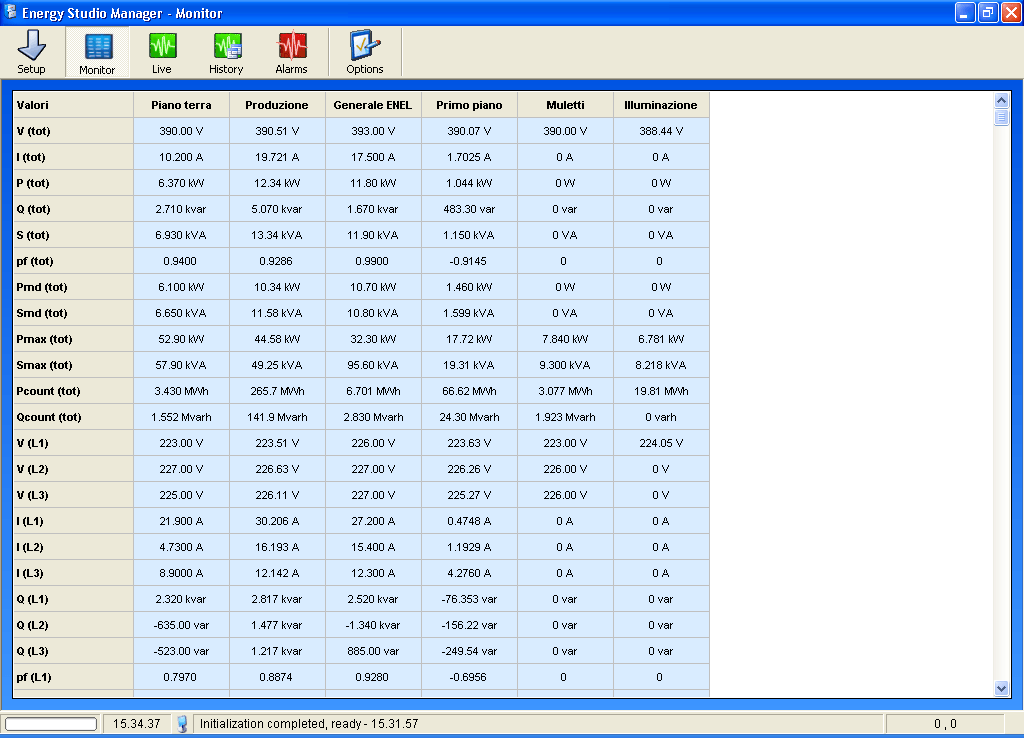The width and height of the screenshot is (1024, 738).
Task: Open the Live waveform view
Action: pyautogui.click(x=162, y=52)
